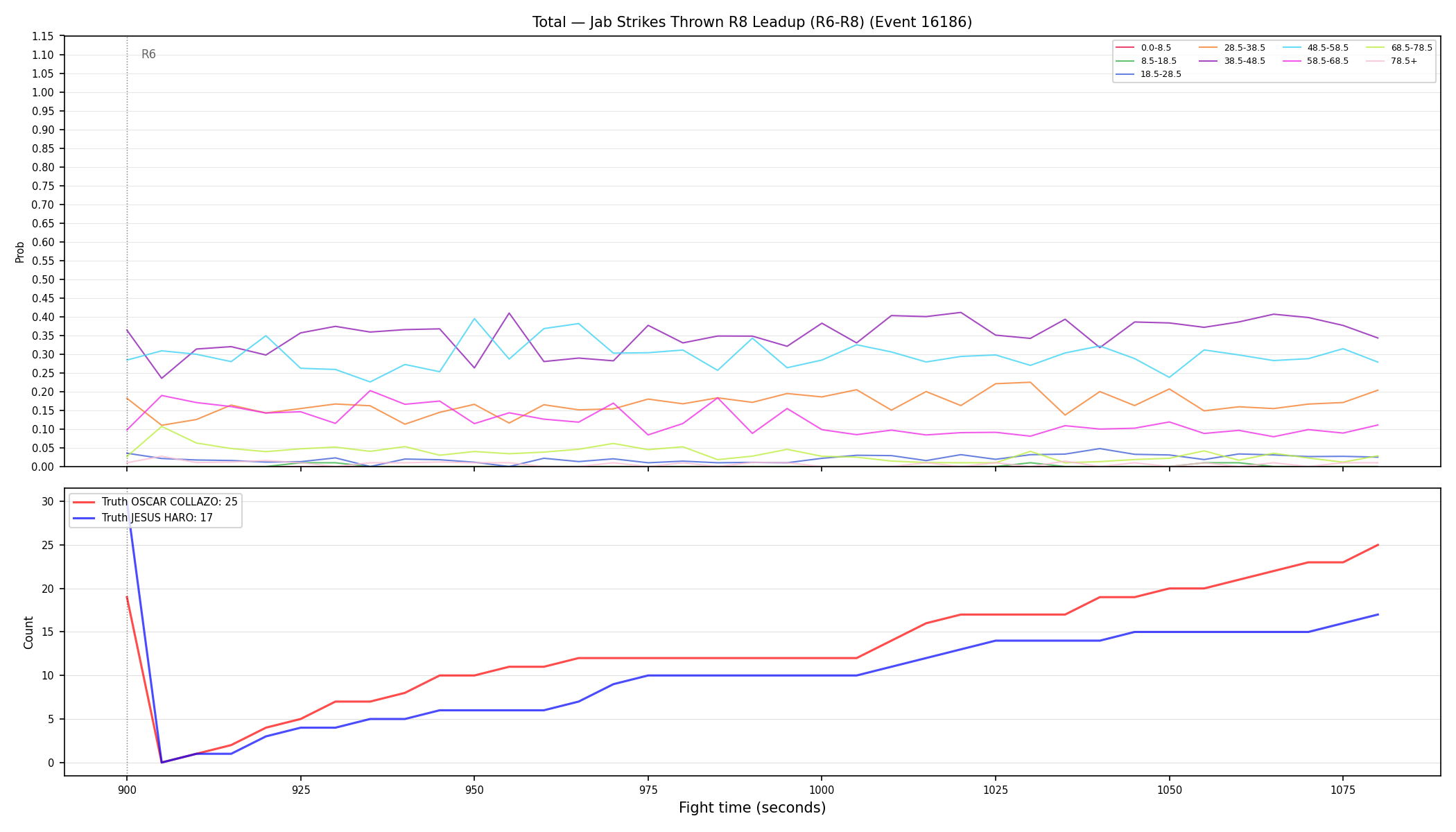The height and width of the screenshot is (832, 1456).
Task: Click the 25 count tick label
Action: (48, 545)
